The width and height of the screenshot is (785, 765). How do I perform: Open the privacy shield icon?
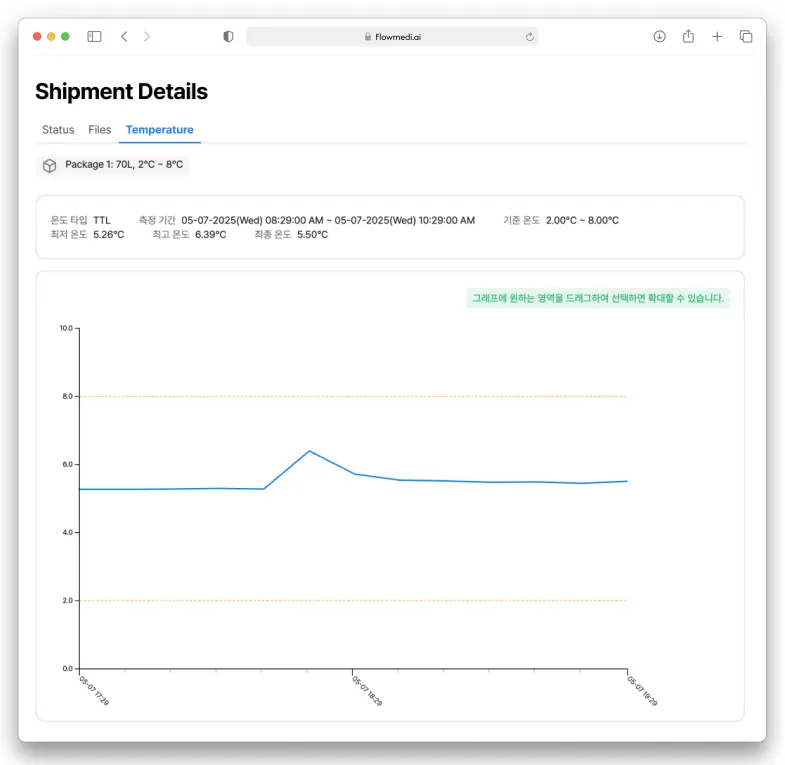[x=228, y=36]
